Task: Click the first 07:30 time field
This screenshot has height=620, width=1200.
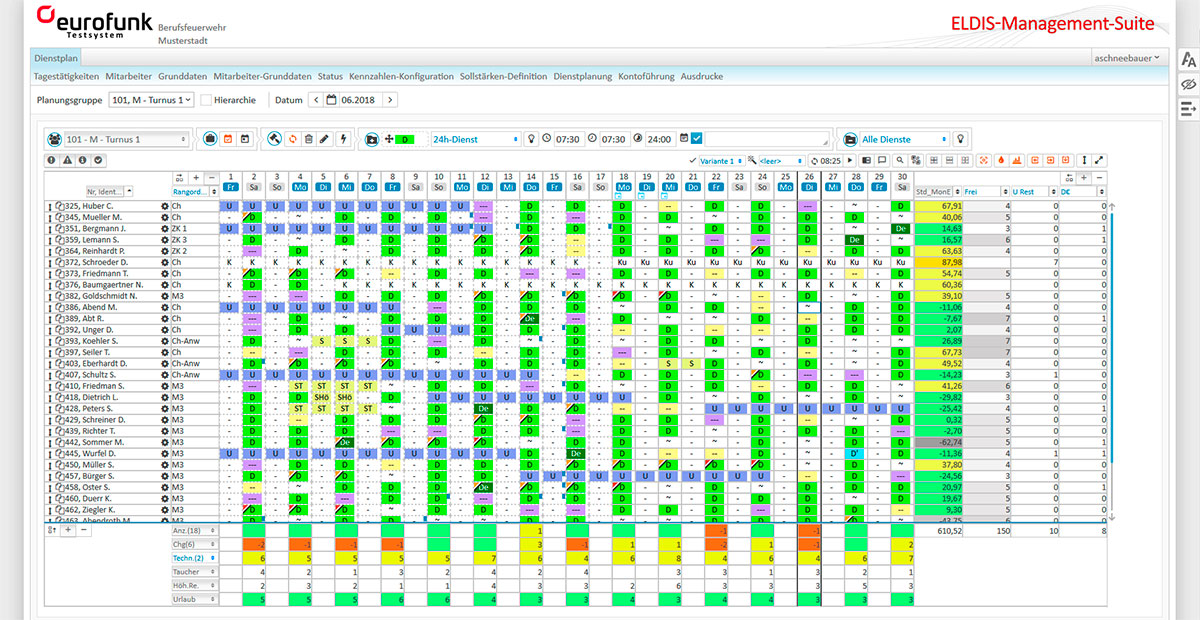Action: [568, 139]
